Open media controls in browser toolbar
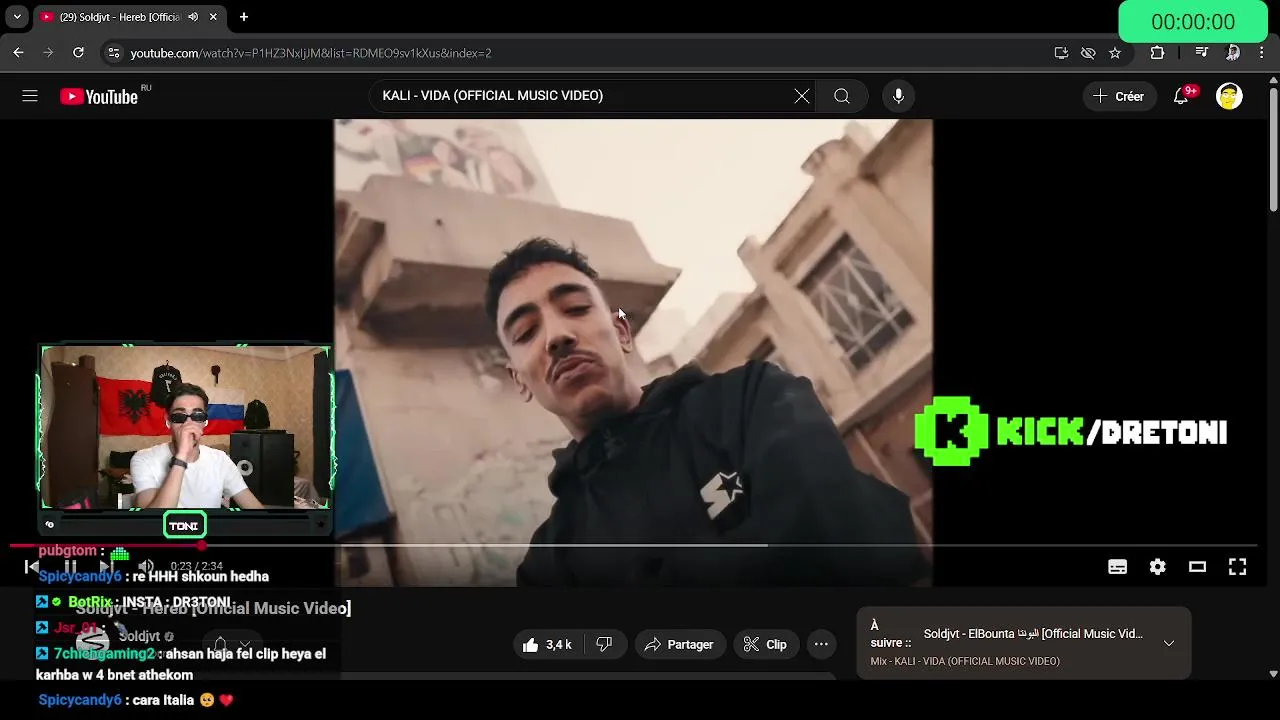The height and width of the screenshot is (720, 1280). pyautogui.click(x=1202, y=53)
